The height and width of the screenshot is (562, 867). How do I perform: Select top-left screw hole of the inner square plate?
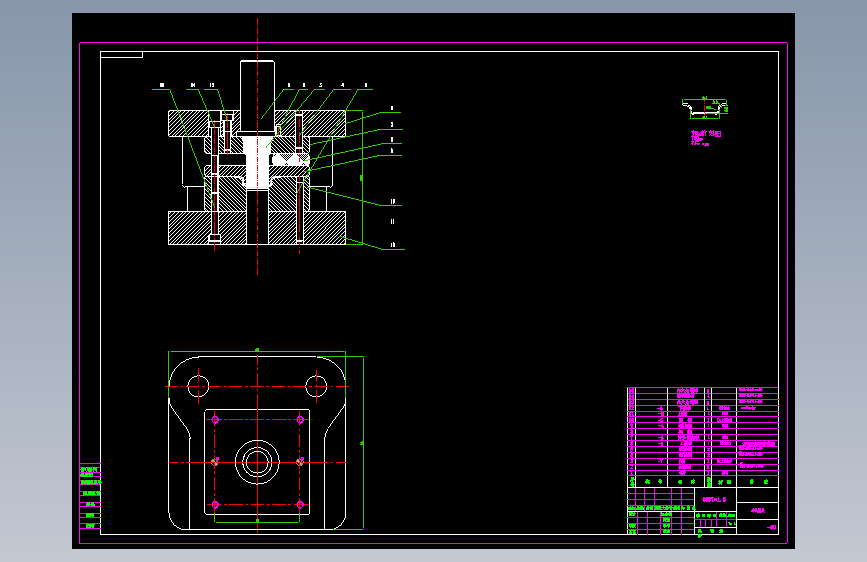(x=215, y=420)
